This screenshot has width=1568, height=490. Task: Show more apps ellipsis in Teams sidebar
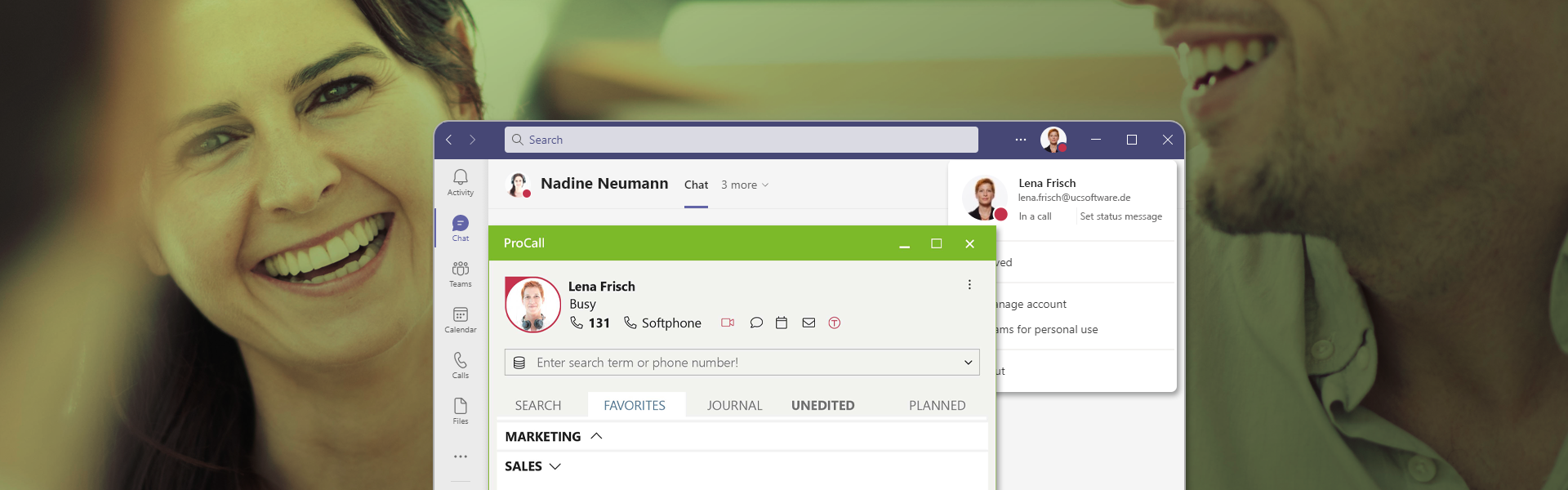pos(461,457)
